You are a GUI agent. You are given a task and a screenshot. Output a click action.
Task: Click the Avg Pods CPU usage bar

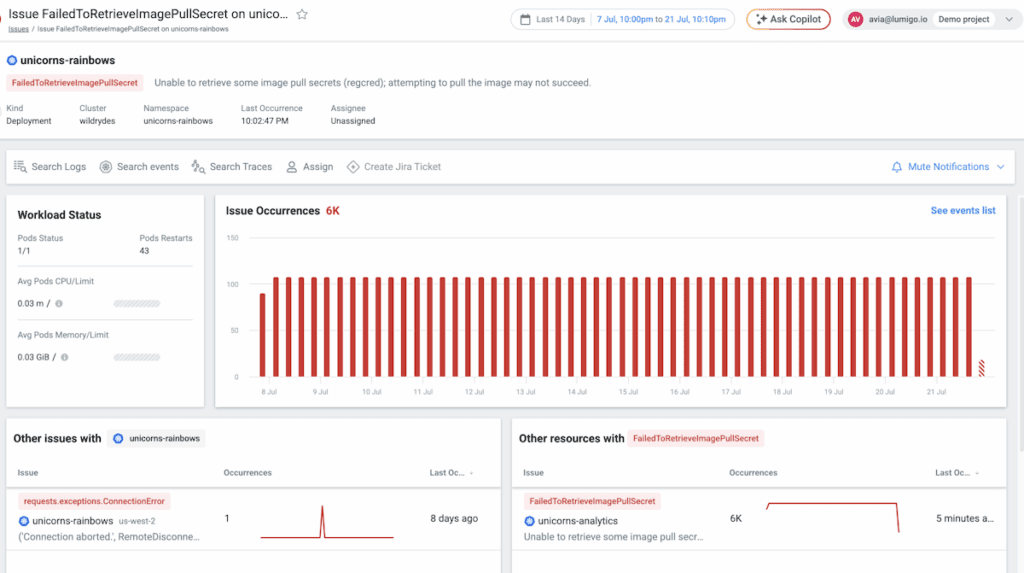[x=137, y=303]
